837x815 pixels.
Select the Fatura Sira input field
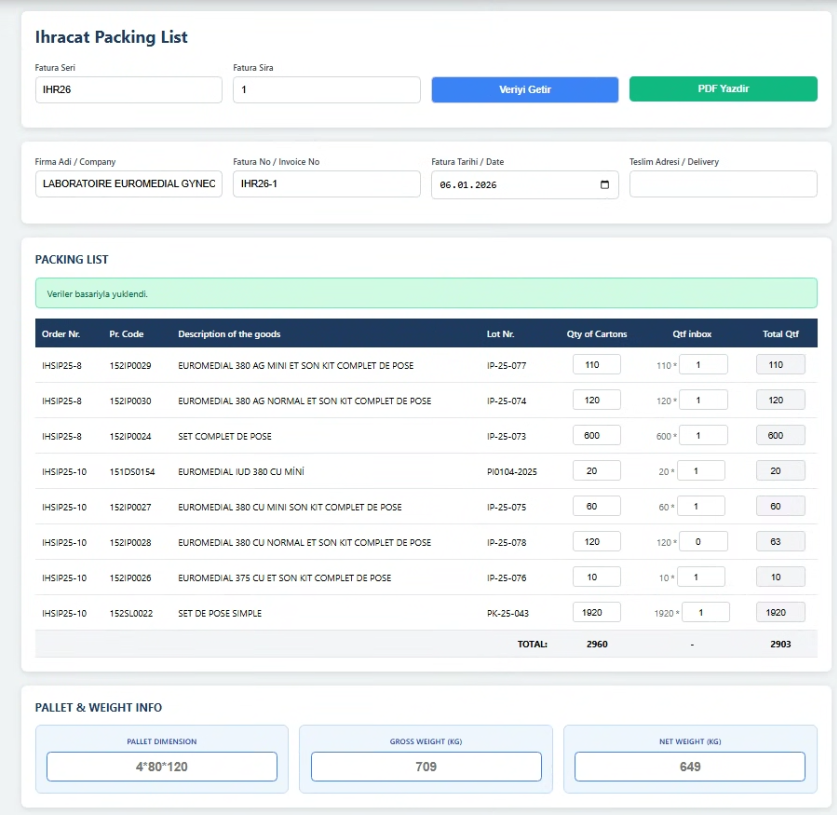point(326,90)
